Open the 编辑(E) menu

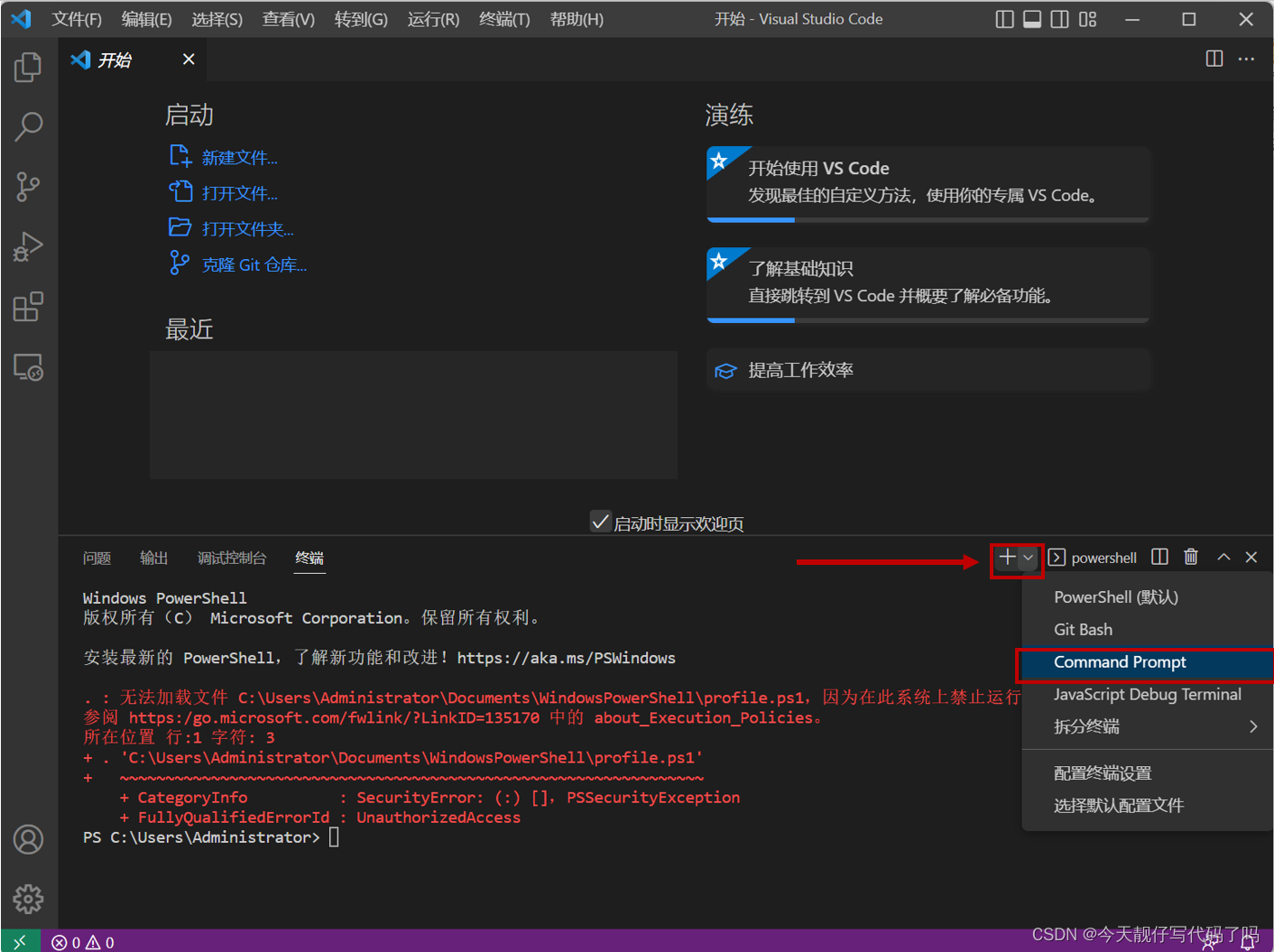(146, 19)
